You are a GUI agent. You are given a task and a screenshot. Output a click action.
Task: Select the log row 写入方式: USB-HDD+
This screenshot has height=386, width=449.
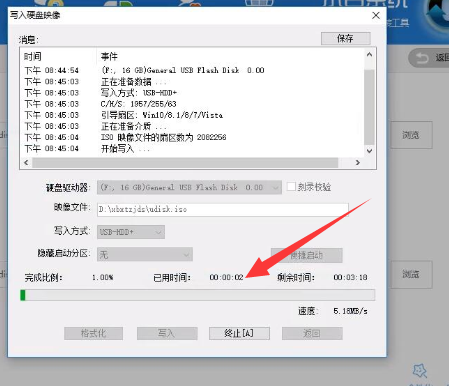193,93
